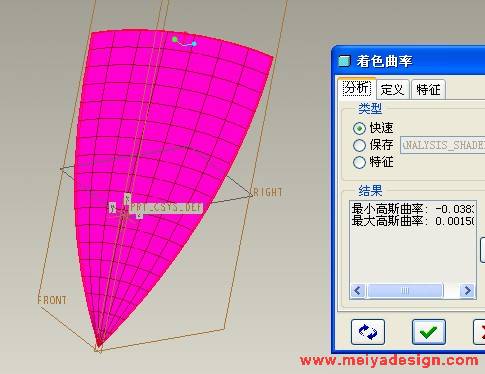Select the FRONT datum plane label
Screen dimensions: 485x374
(52, 300)
